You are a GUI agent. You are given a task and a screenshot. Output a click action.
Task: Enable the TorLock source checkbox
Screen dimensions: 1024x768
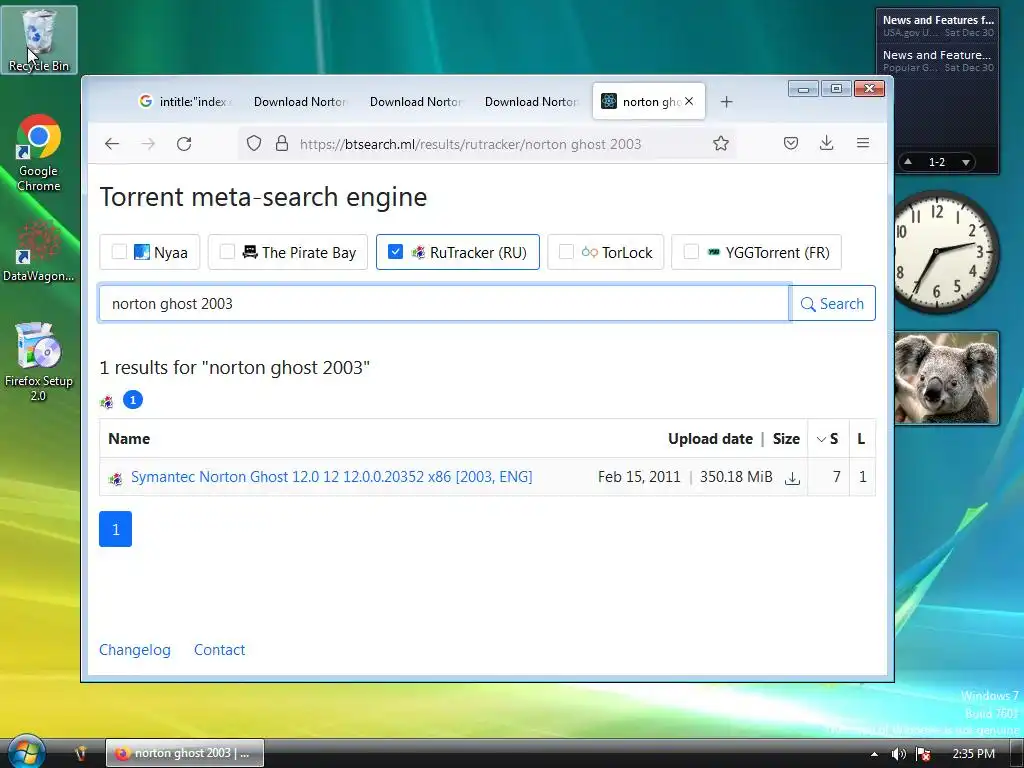point(566,252)
